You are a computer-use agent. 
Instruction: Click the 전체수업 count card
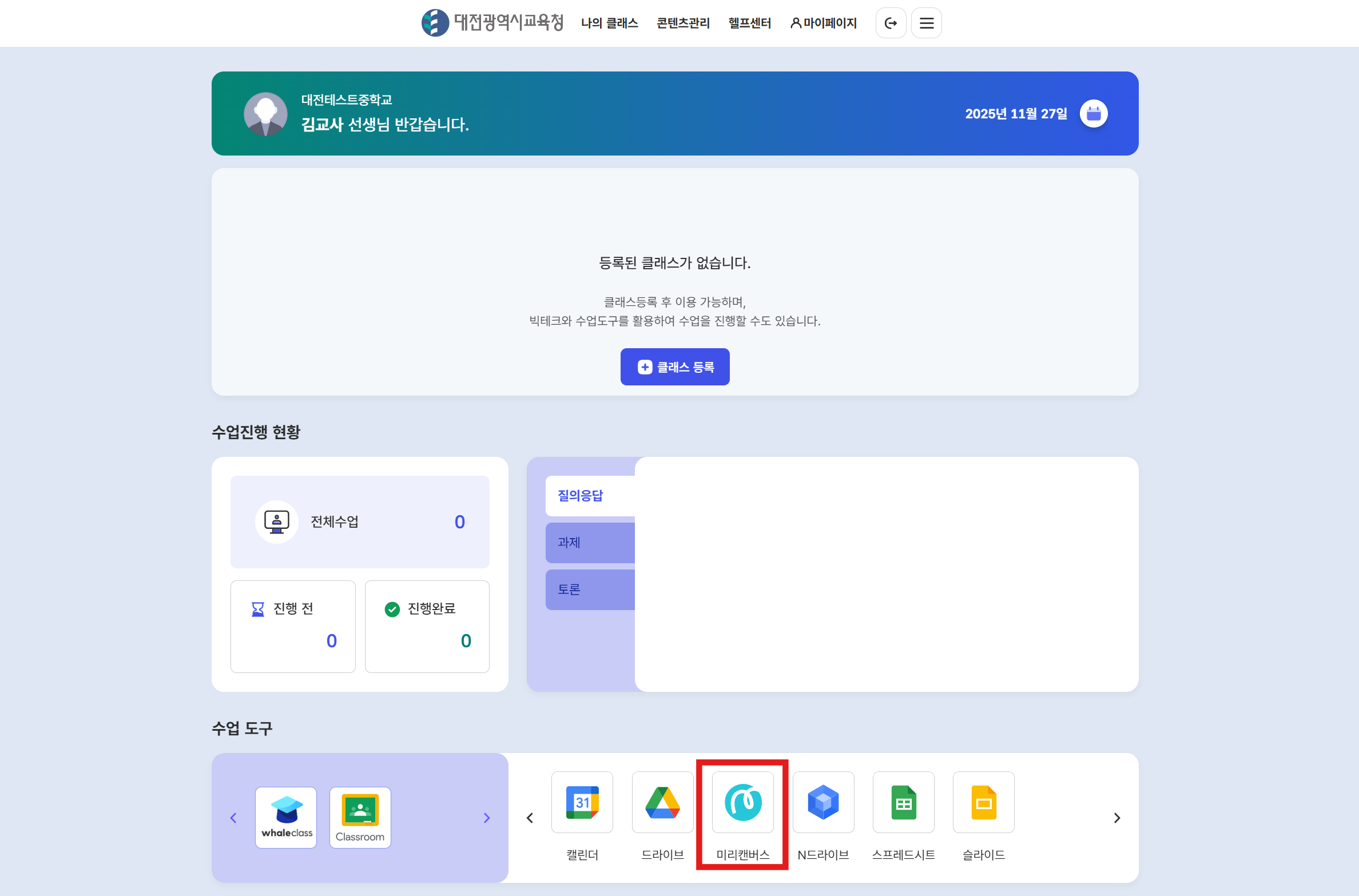[x=360, y=521]
